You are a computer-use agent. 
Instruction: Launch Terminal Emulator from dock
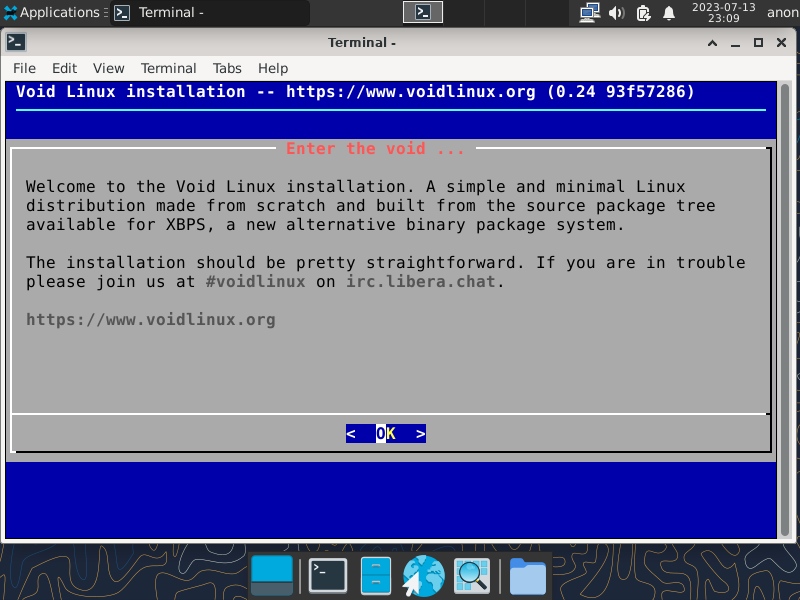328,576
